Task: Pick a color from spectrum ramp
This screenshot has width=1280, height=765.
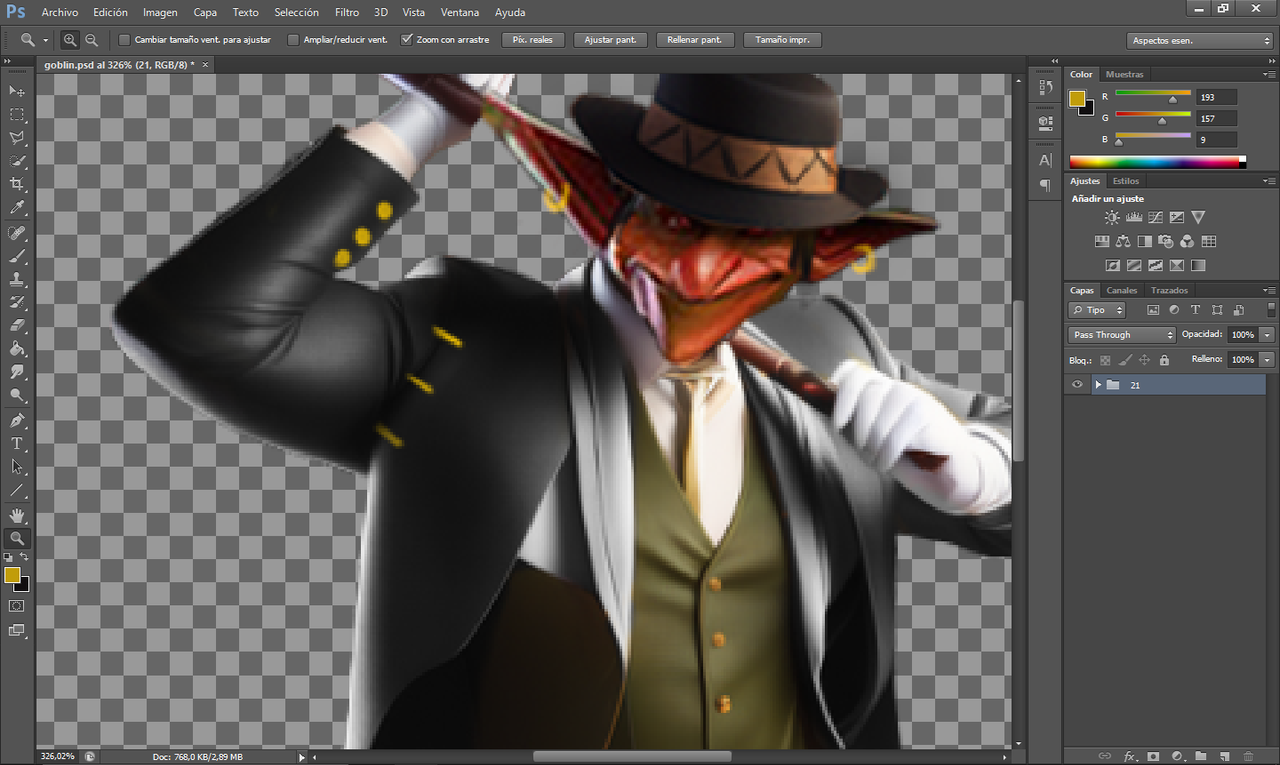Action: [1157, 162]
